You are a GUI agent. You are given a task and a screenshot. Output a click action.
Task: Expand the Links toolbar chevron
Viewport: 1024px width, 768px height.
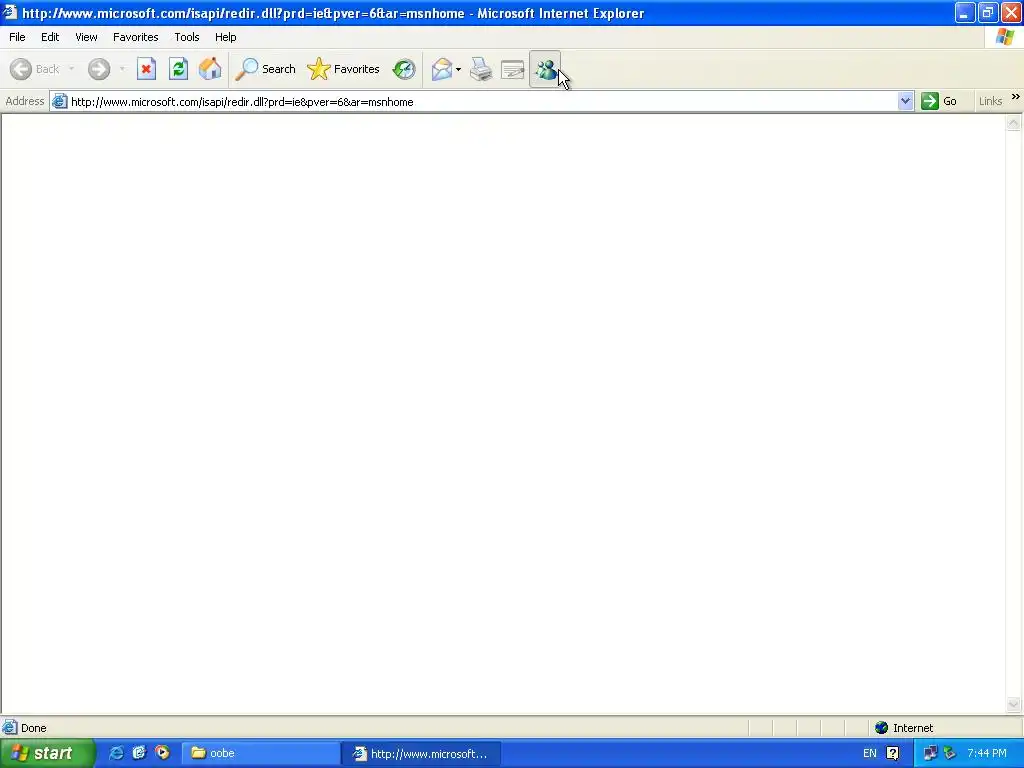point(1016,97)
